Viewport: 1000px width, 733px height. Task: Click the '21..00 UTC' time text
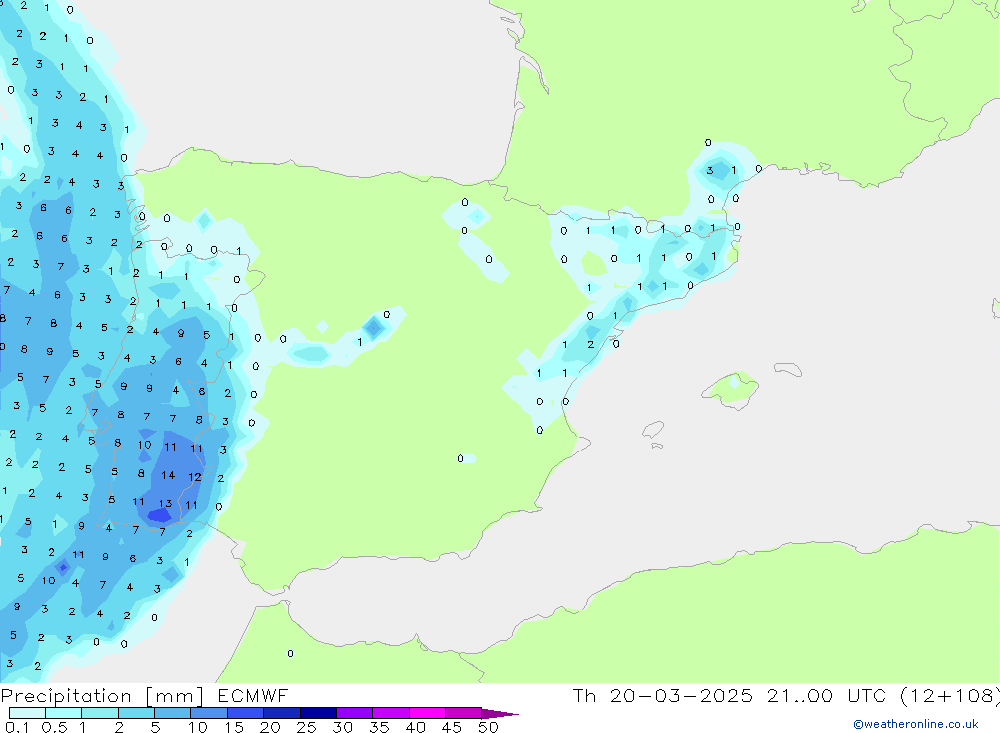coord(827,695)
